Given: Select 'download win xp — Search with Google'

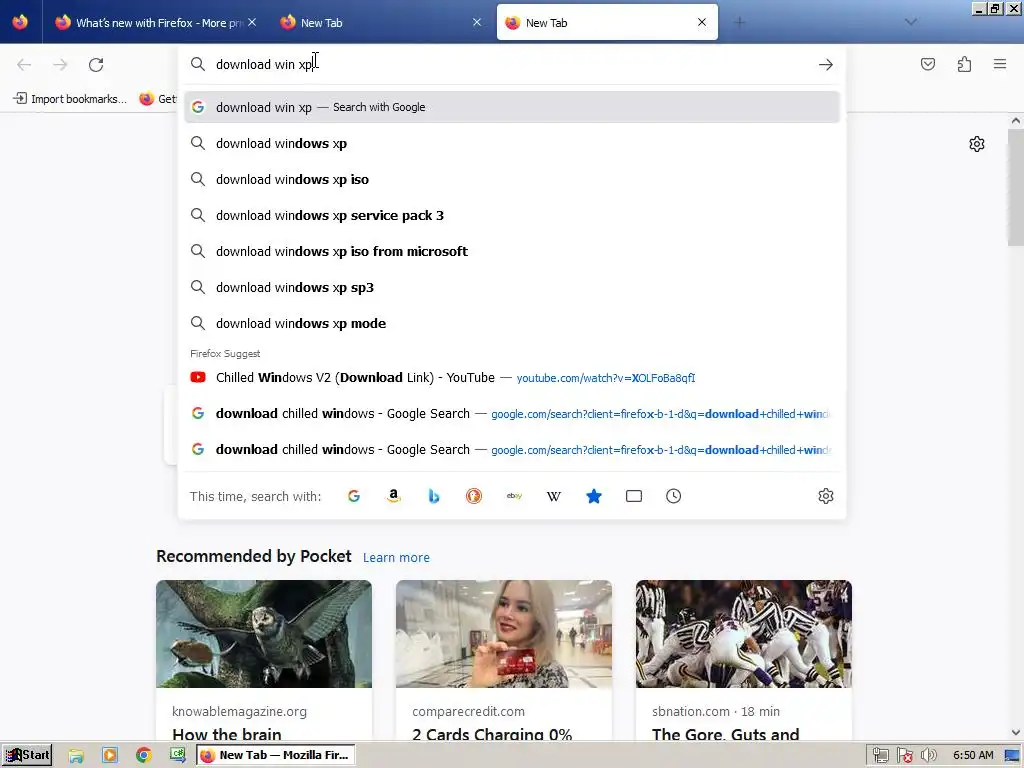Looking at the screenshot, I should coord(512,107).
